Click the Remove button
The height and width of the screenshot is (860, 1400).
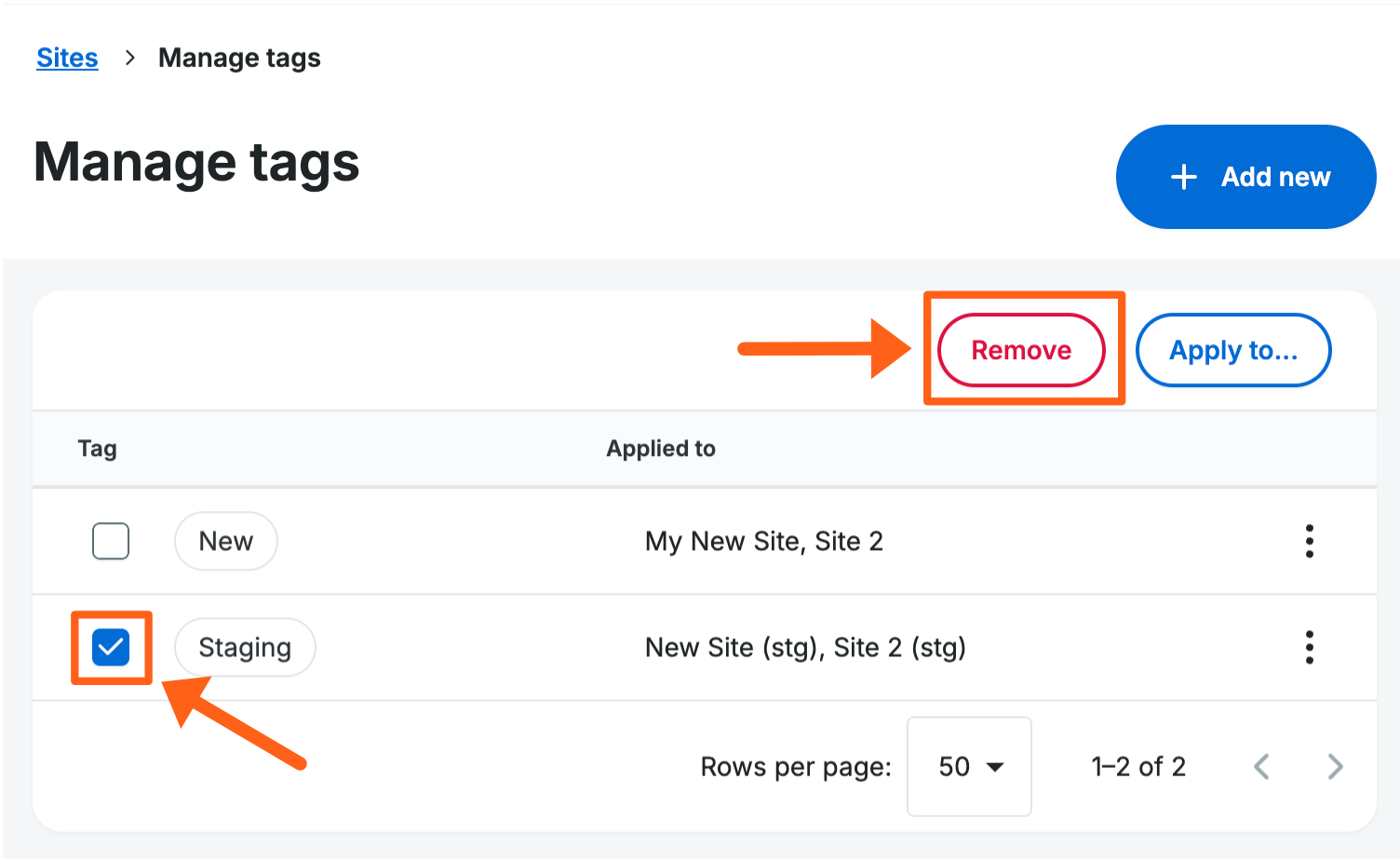pos(1020,350)
